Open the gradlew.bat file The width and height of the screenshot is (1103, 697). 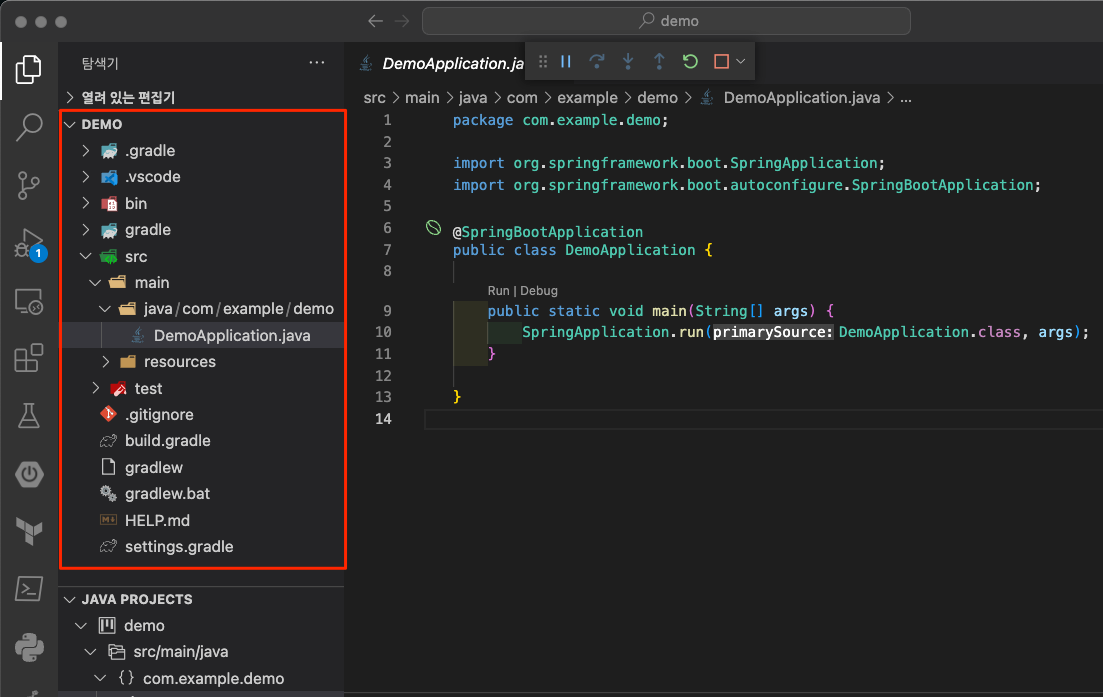coord(203,494)
